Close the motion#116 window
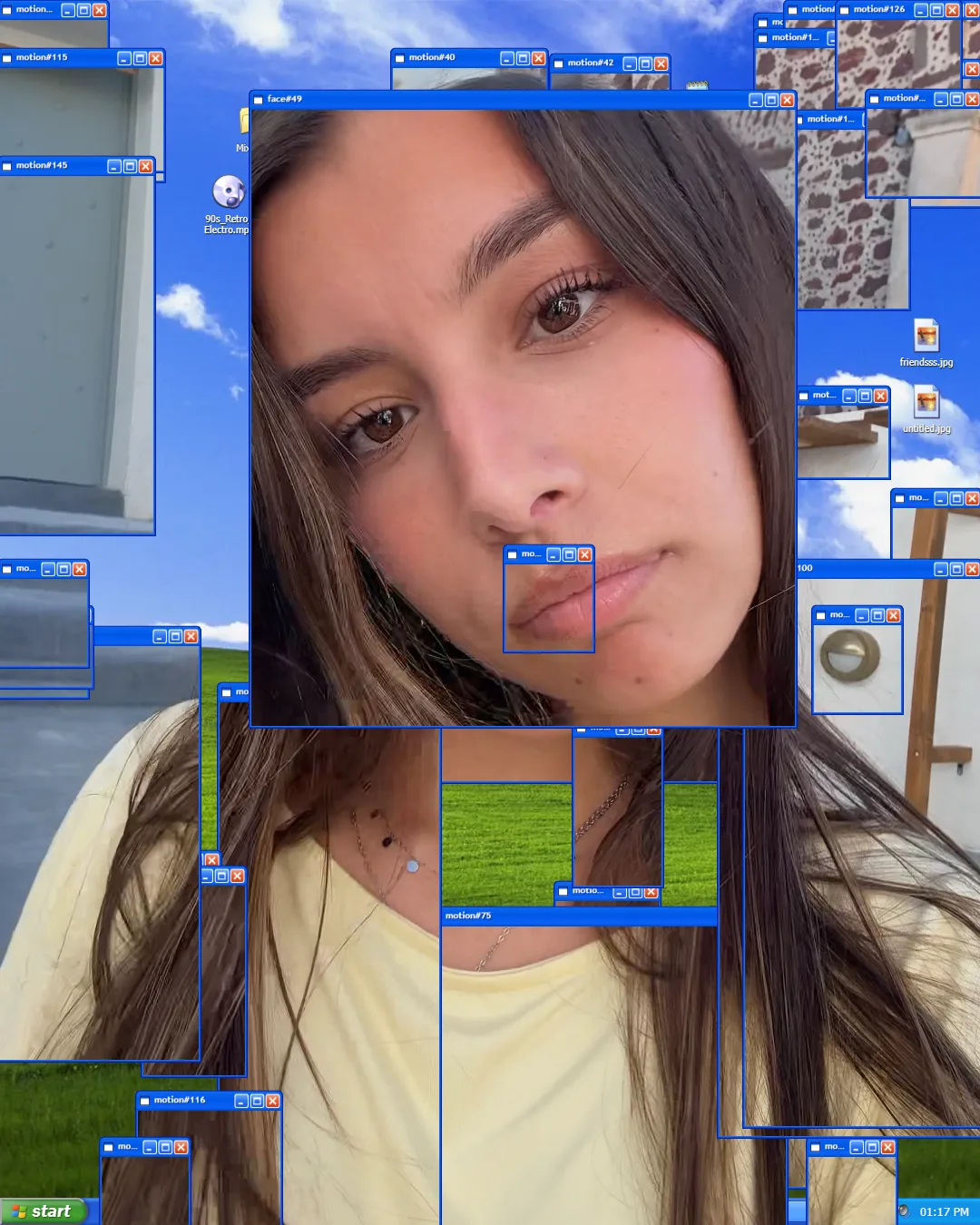 [272, 1101]
